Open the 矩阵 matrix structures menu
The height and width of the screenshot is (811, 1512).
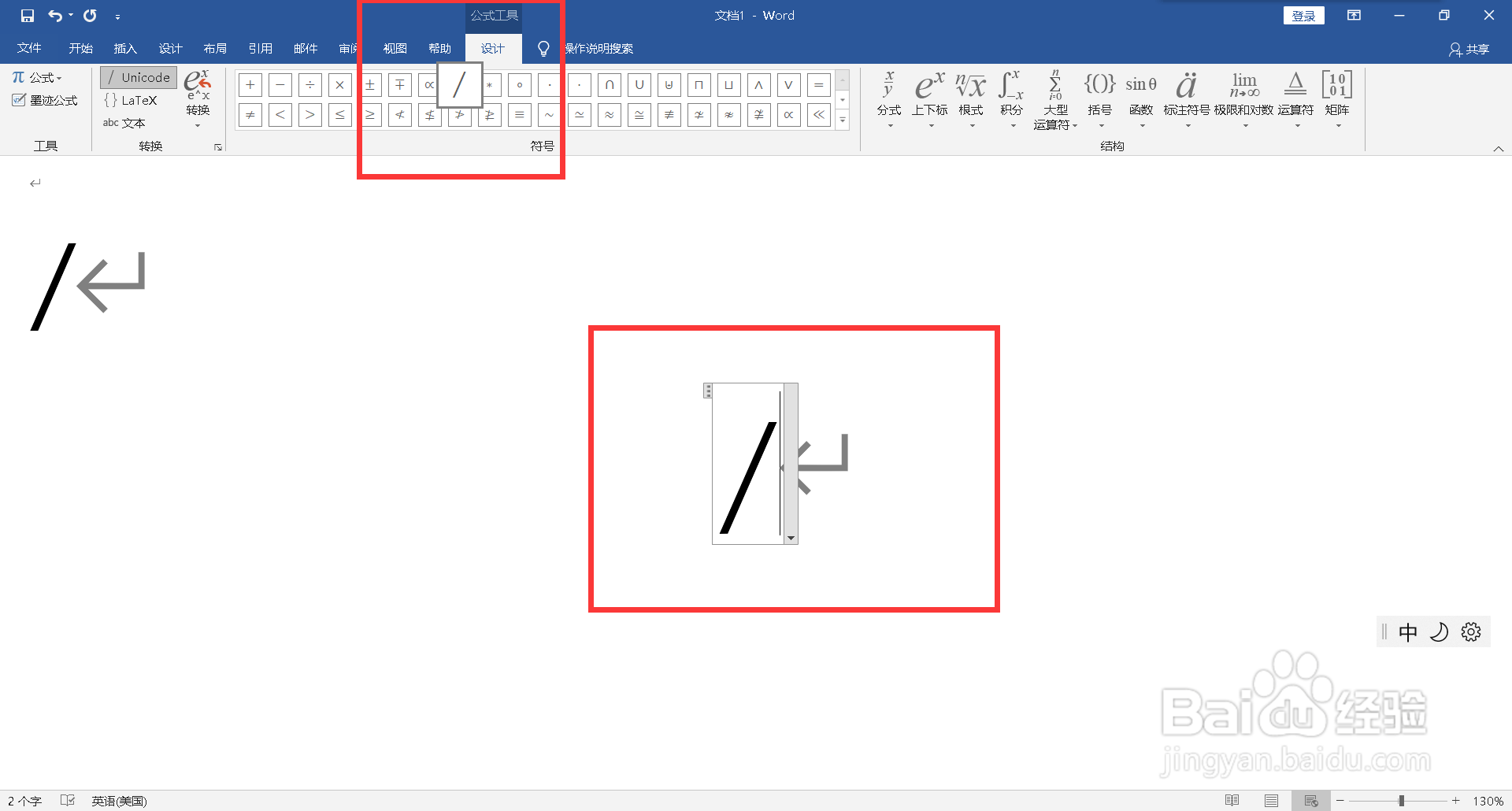[x=1337, y=101]
